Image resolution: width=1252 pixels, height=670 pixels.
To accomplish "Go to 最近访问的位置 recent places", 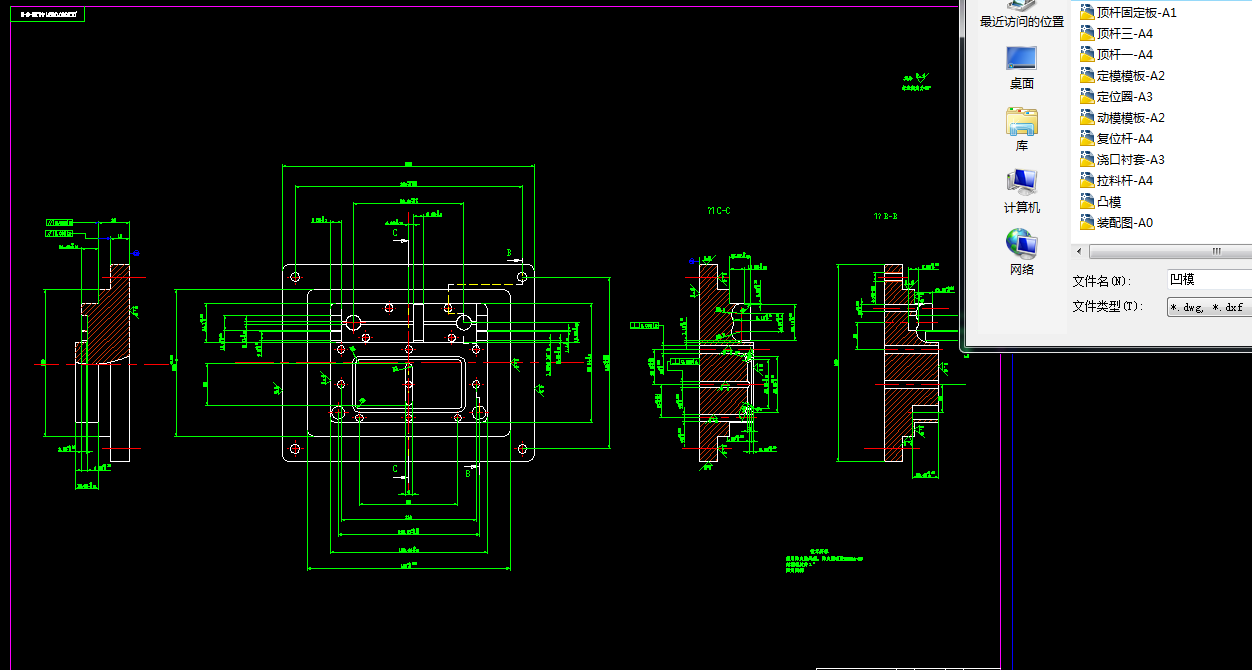I will click(x=1021, y=14).
